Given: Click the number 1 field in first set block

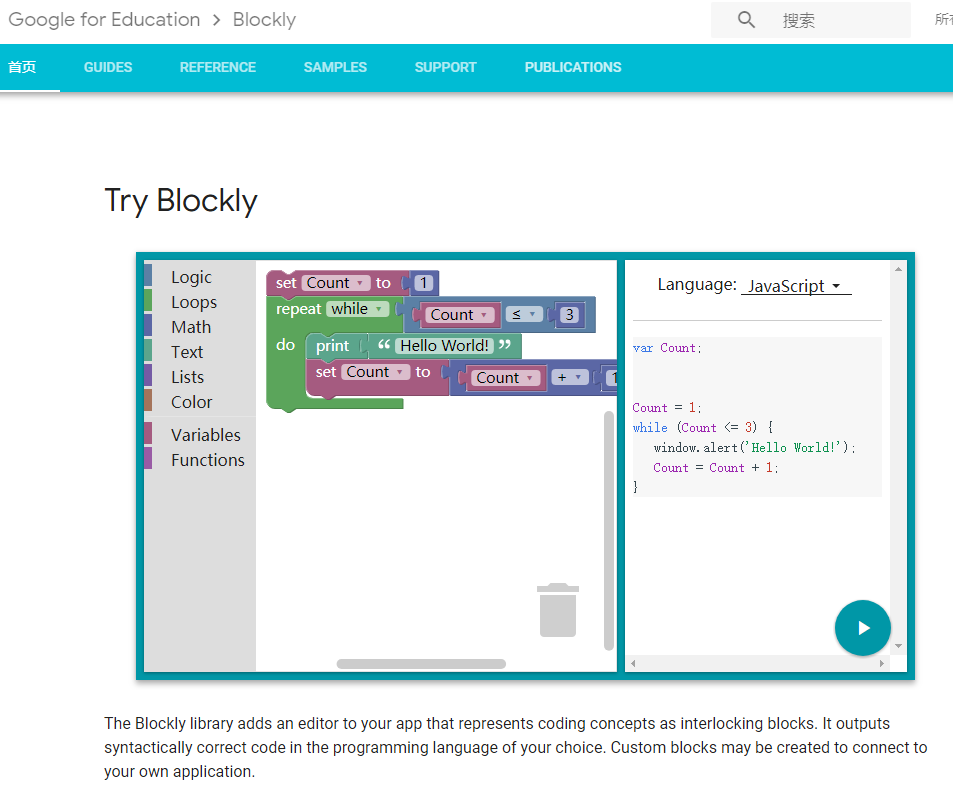Looking at the screenshot, I should pos(424,283).
